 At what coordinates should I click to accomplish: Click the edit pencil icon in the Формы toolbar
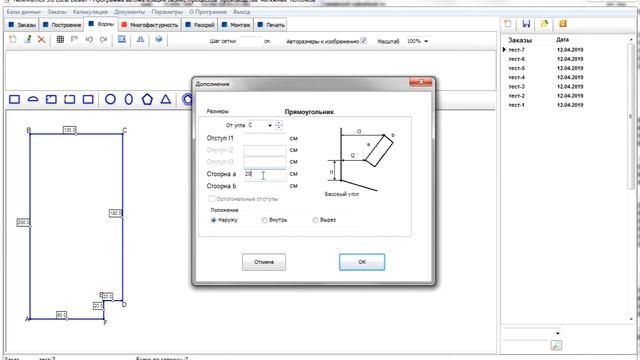(27, 40)
